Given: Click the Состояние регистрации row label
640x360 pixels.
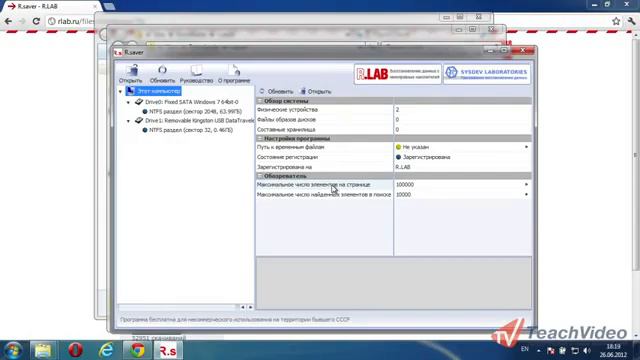Looking at the screenshot, I should point(287,157).
